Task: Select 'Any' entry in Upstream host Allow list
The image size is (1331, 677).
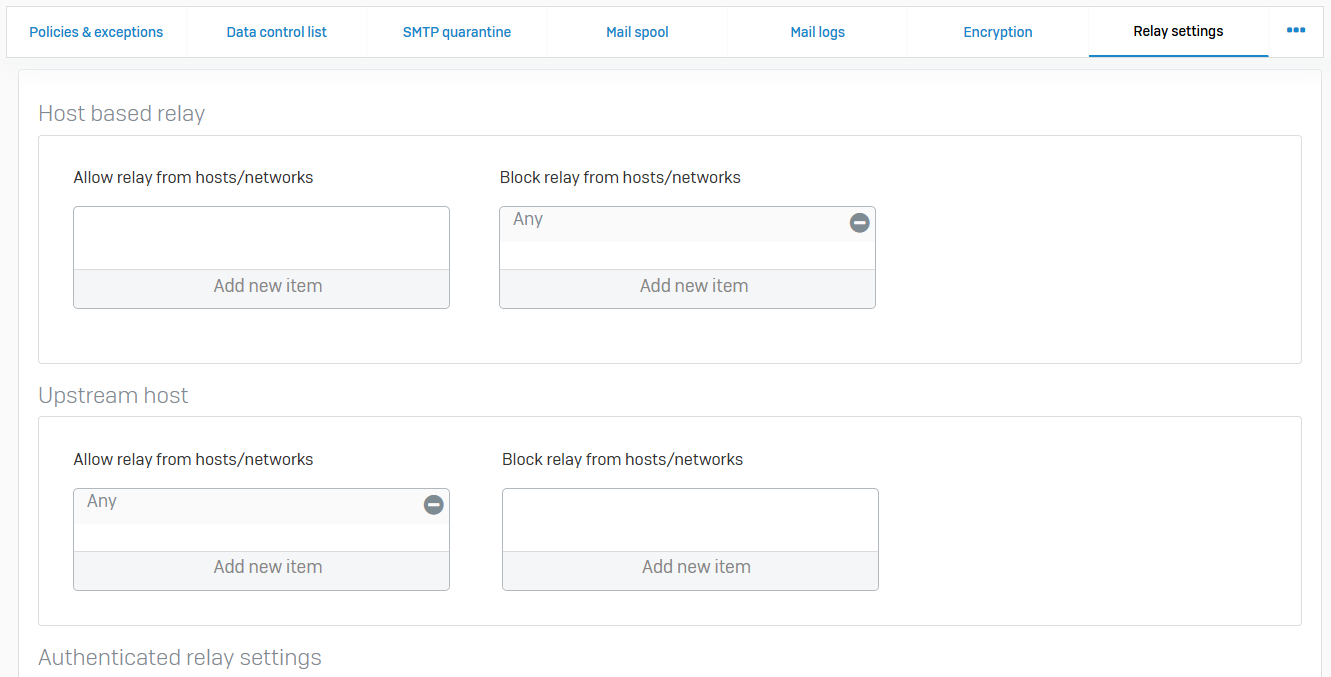Action: [x=102, y=502]
